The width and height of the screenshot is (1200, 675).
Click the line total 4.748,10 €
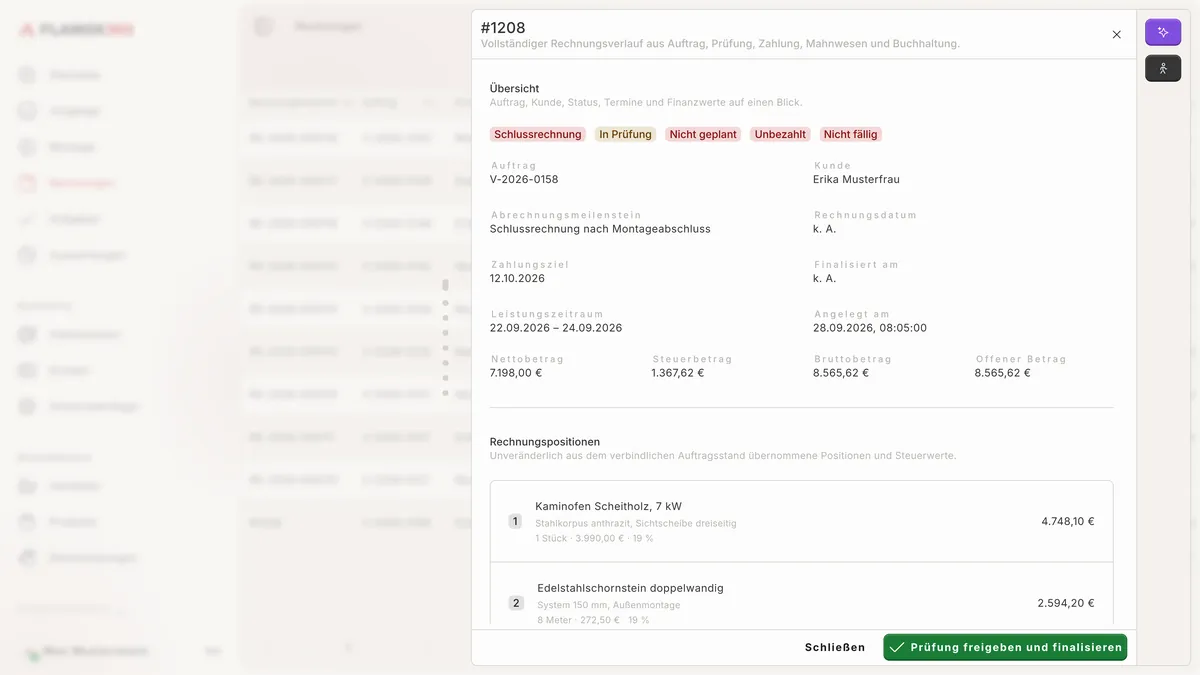click(1068, 521)
